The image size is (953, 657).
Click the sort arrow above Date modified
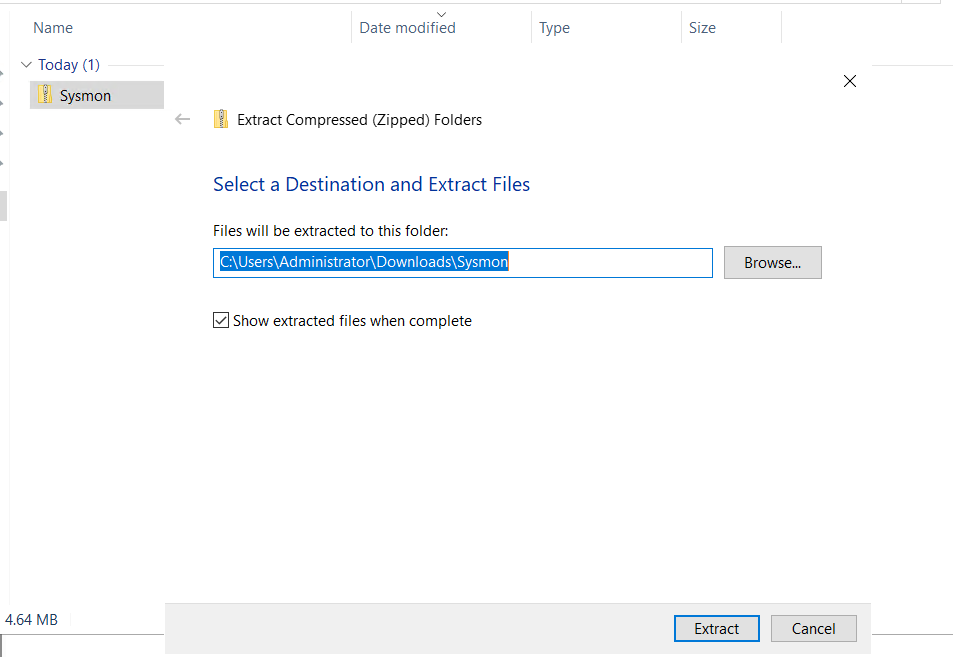pos(442,14)
